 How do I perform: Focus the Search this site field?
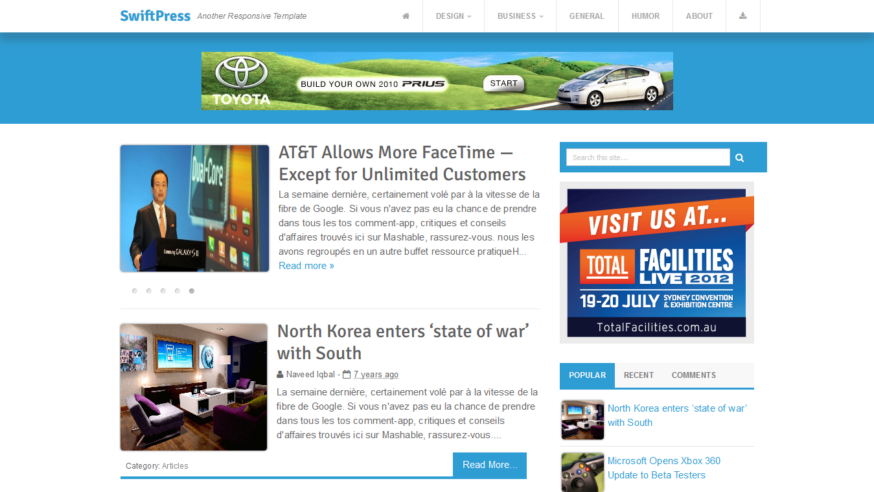(648, 157)
